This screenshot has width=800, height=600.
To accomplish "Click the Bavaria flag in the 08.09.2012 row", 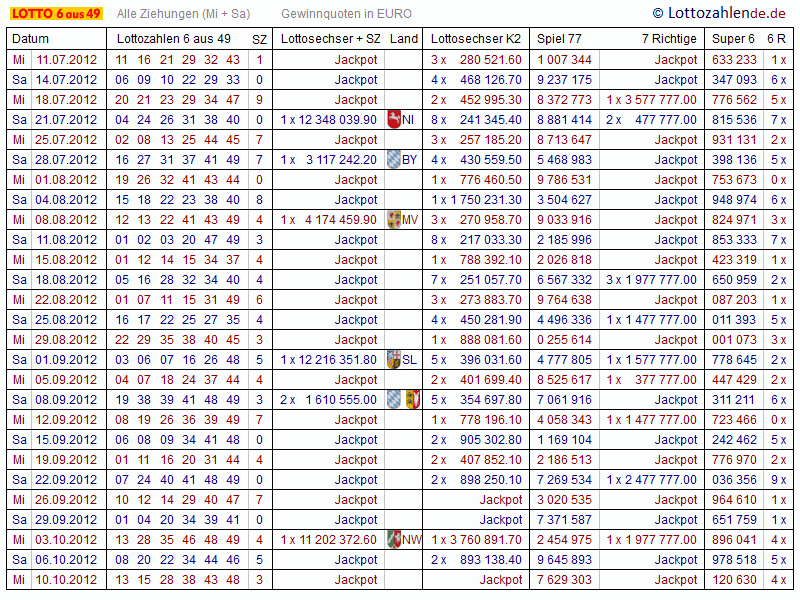I will coord(394,400).
